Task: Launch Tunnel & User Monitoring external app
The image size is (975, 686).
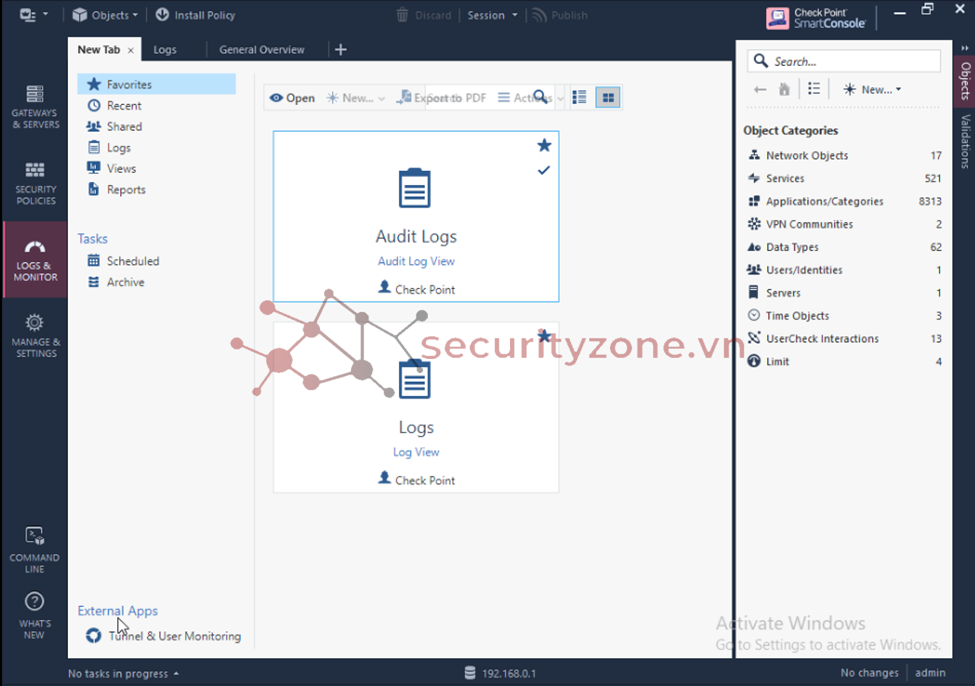Action: click(x=164, y=636)
